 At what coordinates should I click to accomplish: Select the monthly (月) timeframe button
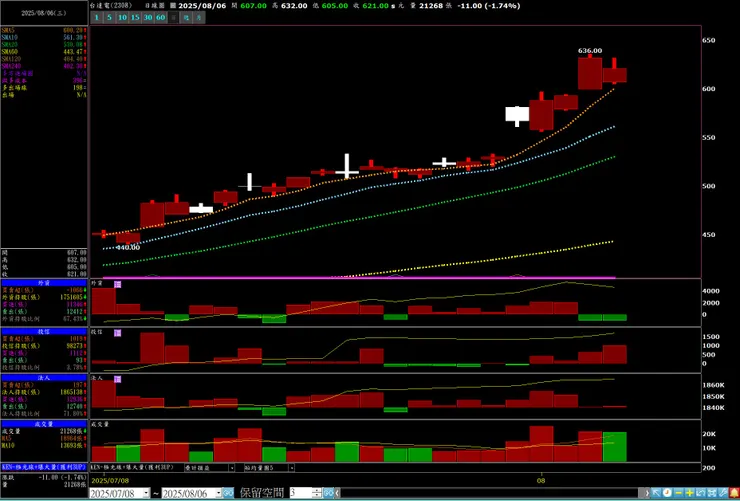(199, 18)
